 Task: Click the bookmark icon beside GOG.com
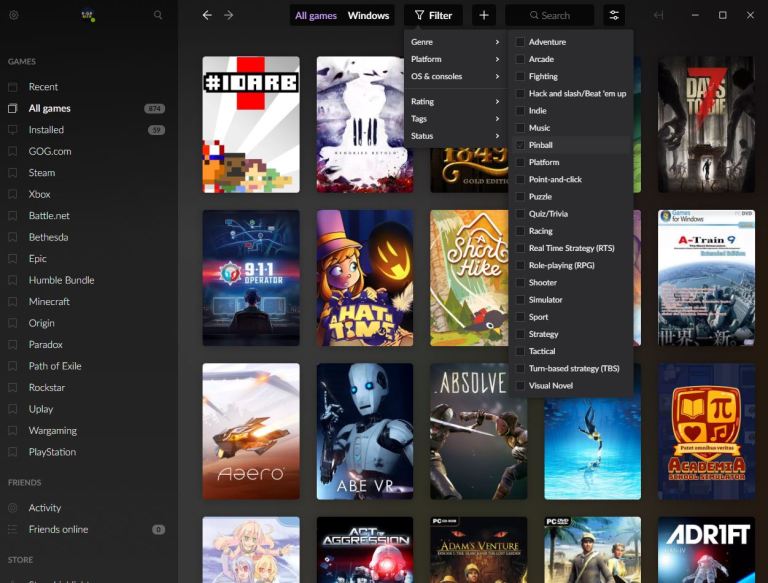[x=13, y=151]
